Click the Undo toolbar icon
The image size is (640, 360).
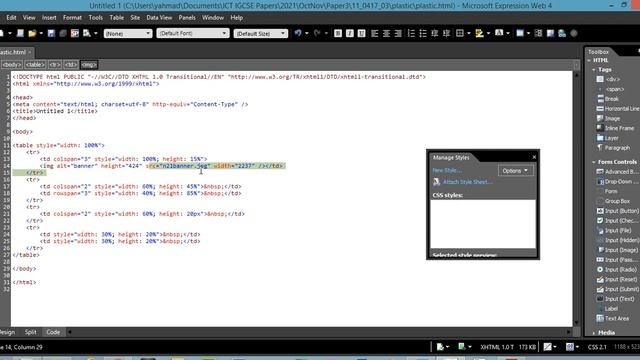click(x=298, y=33)
